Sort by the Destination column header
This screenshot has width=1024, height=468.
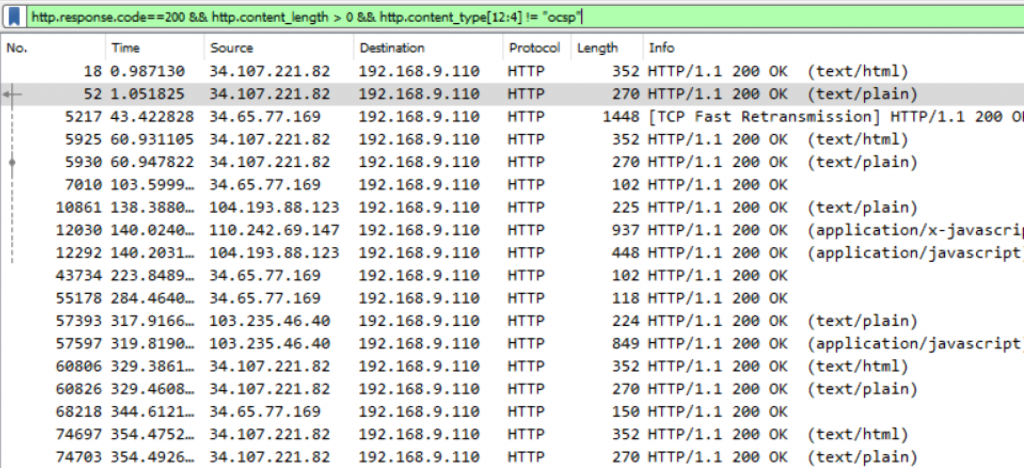point(428,48)
